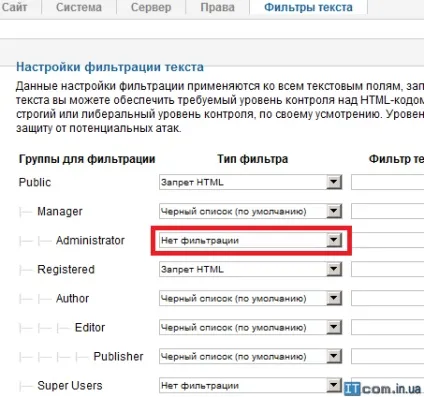Go to the Сервер tab
This screenshot has width=424, height=397.
[151, 7]
